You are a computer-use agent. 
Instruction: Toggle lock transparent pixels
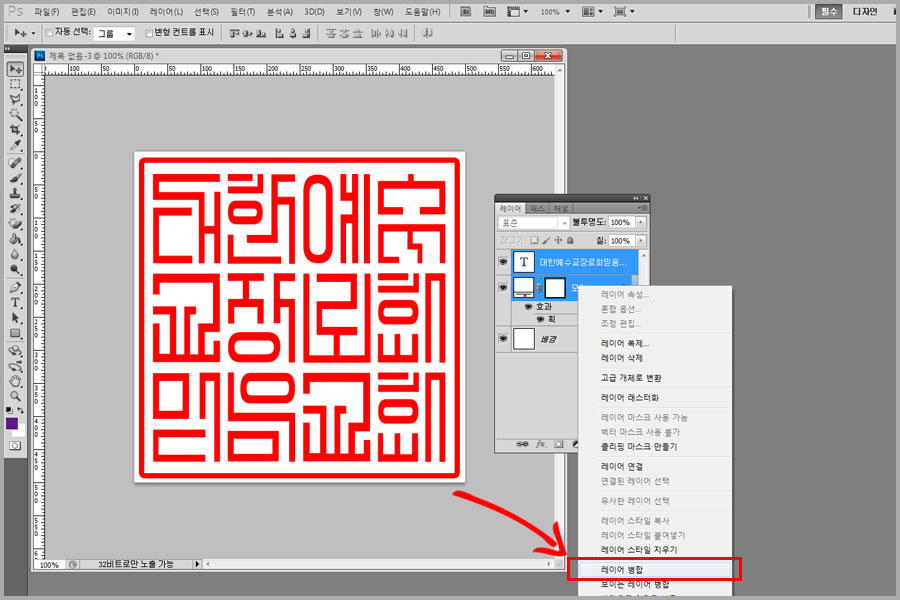534,240
